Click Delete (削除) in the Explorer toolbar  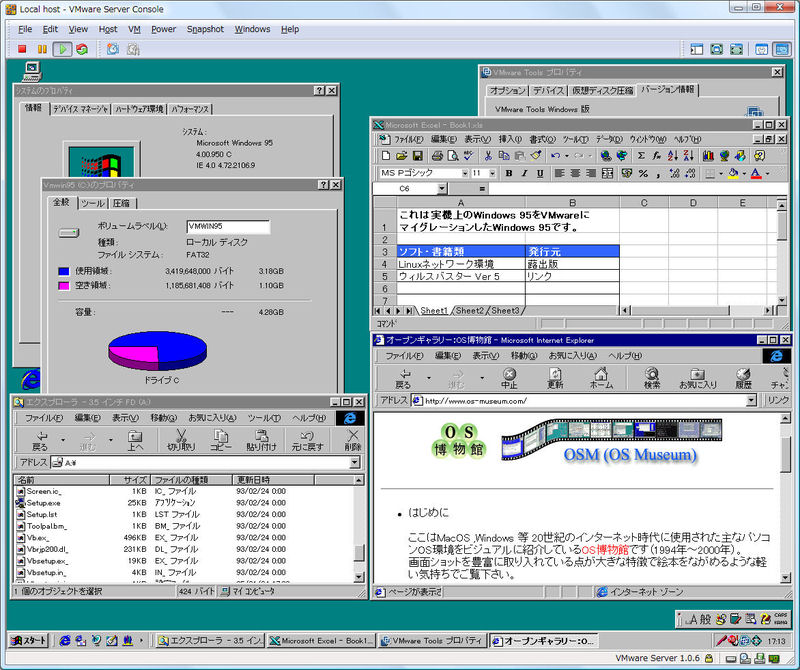(x=353, y=440)
